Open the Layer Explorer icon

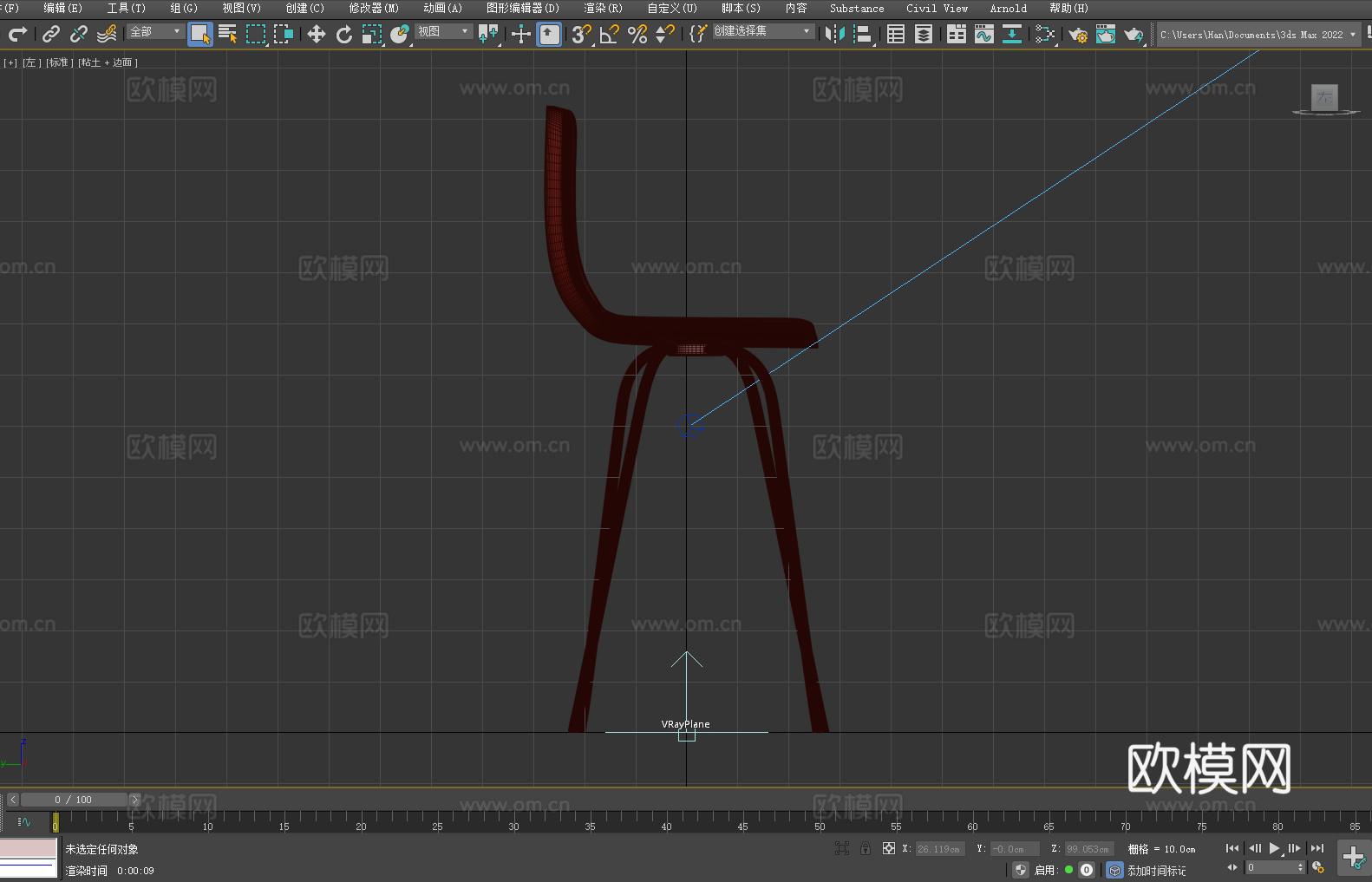click(924, 34)
